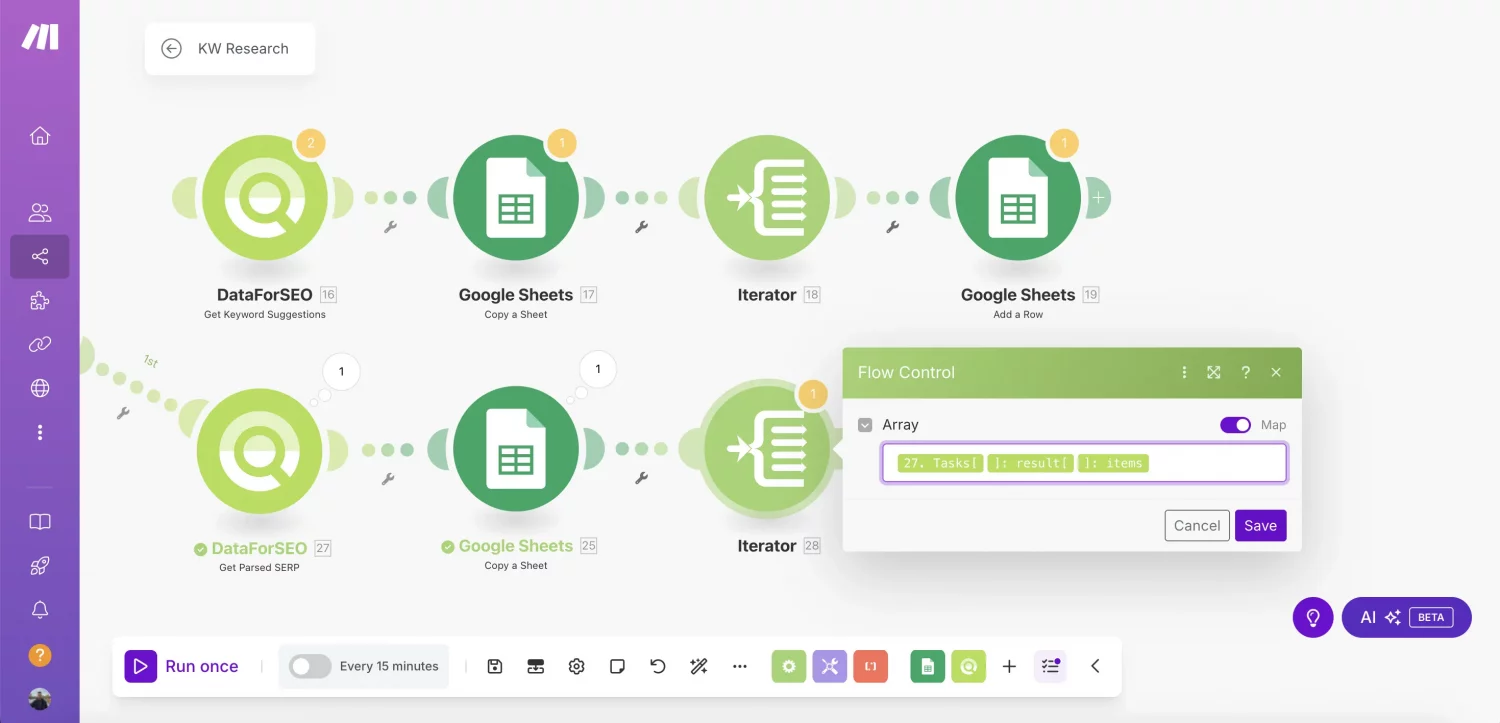Select Scenarios share icon in sidebar
The height and width of the screenshot is (723, 1500).
tap(40, 257)
